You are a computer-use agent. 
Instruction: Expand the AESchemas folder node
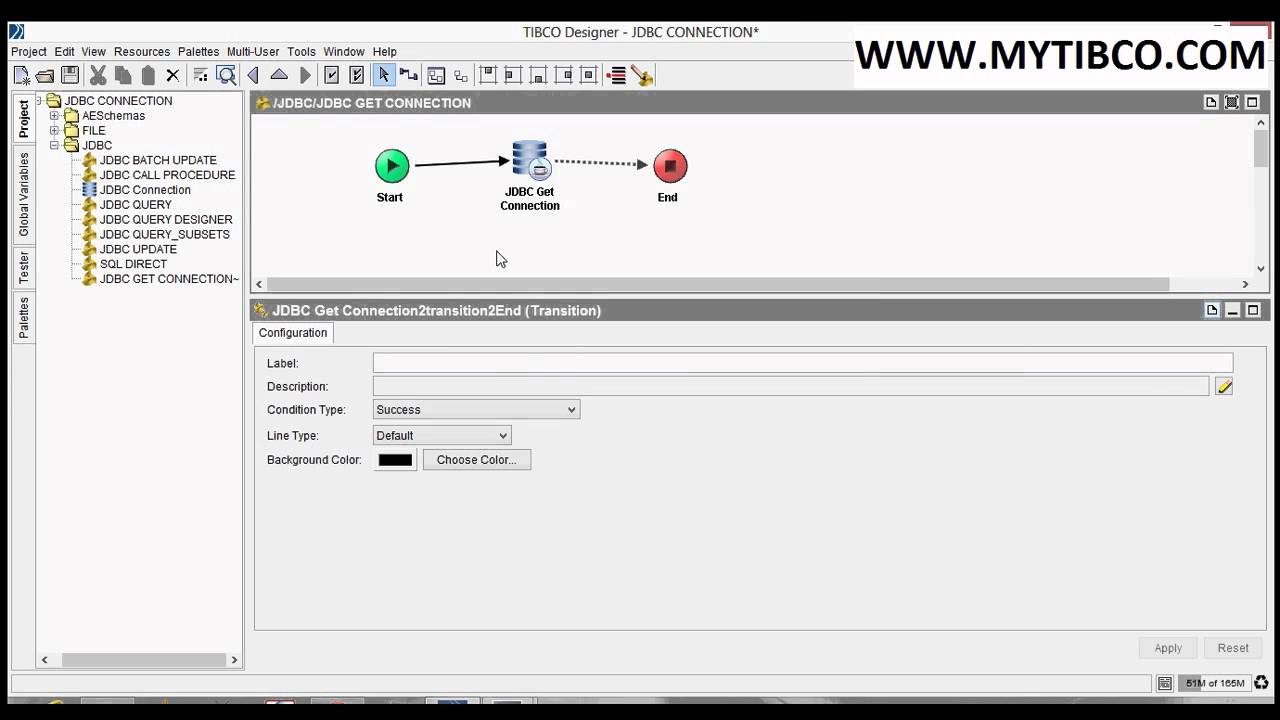54,116
